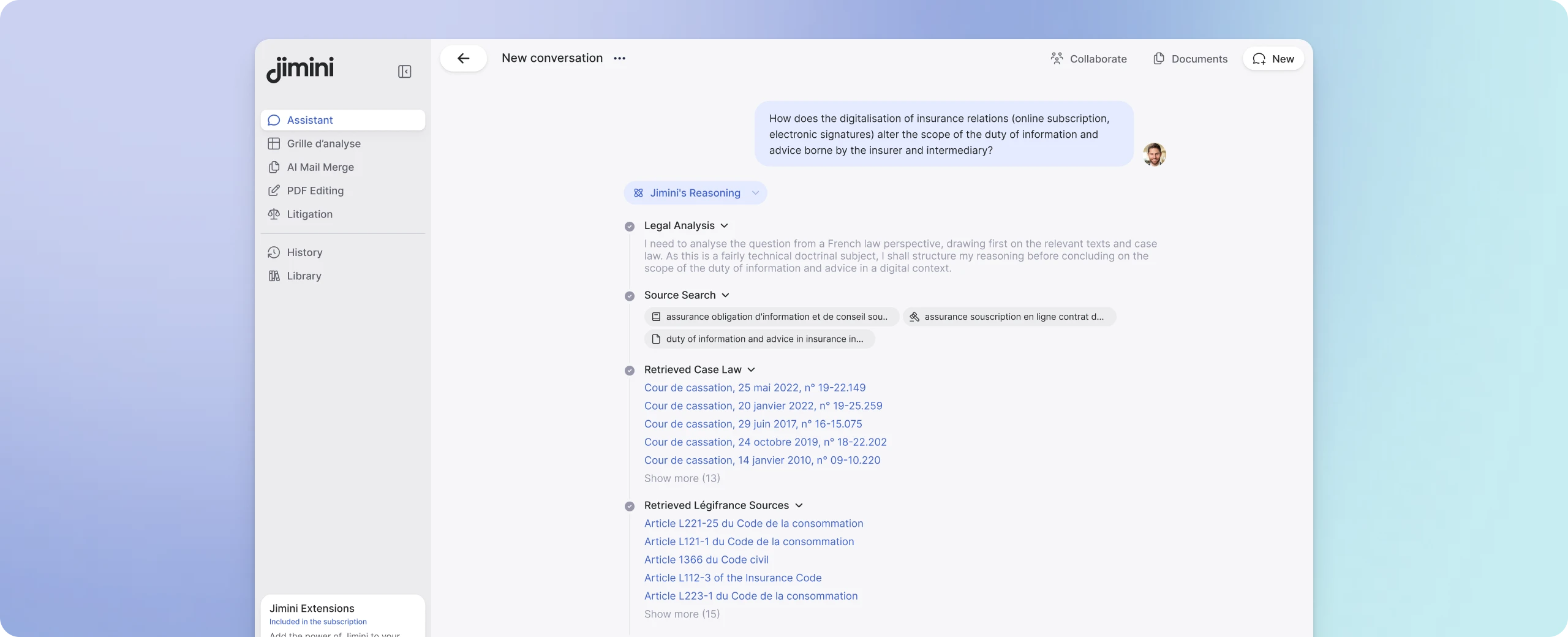Click the Retrieved Légifrance Sources check icon
This screenshot has height=637, width=1568.
click(x=629, y=507)
